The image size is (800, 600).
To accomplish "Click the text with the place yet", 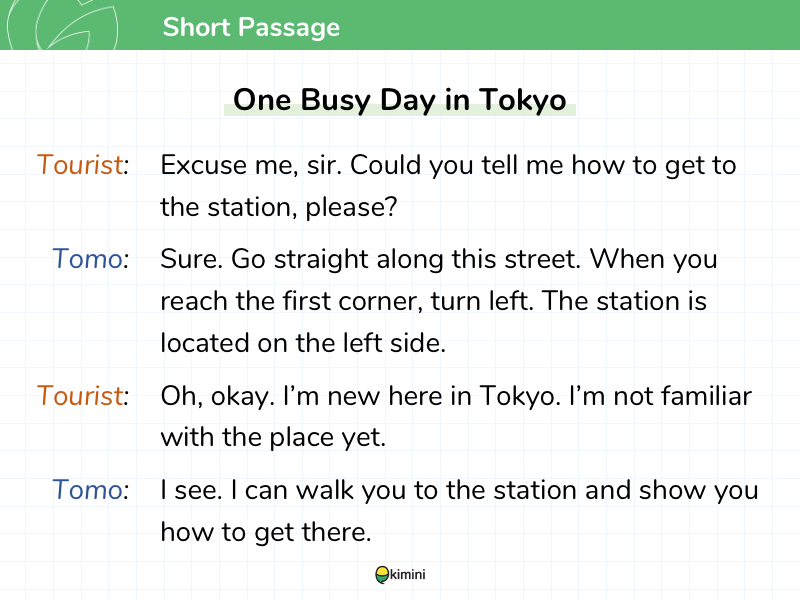I will click(x=273, y=438).
